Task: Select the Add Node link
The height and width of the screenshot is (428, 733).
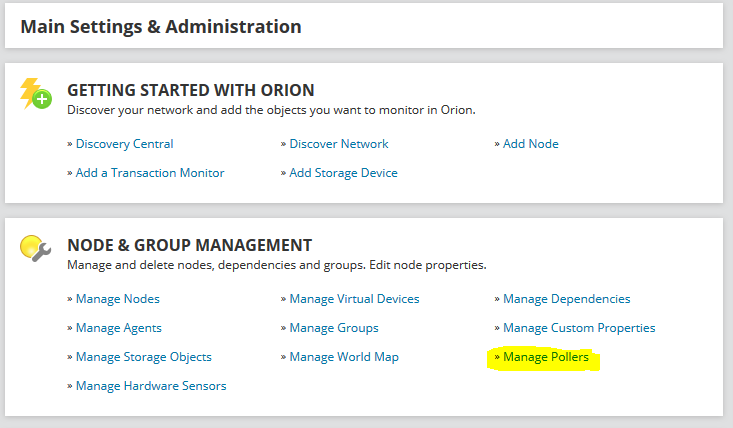Action: tap(531, 144)
